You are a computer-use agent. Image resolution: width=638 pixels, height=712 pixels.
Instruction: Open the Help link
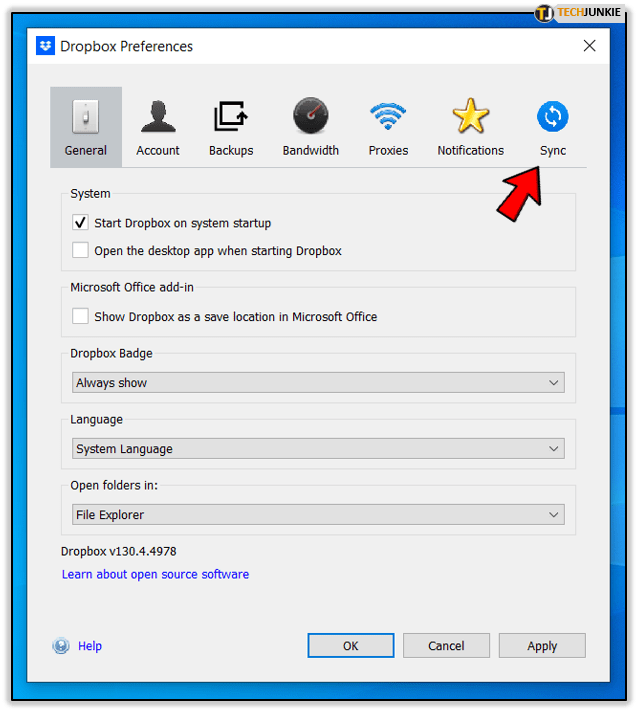coord(90,646)
